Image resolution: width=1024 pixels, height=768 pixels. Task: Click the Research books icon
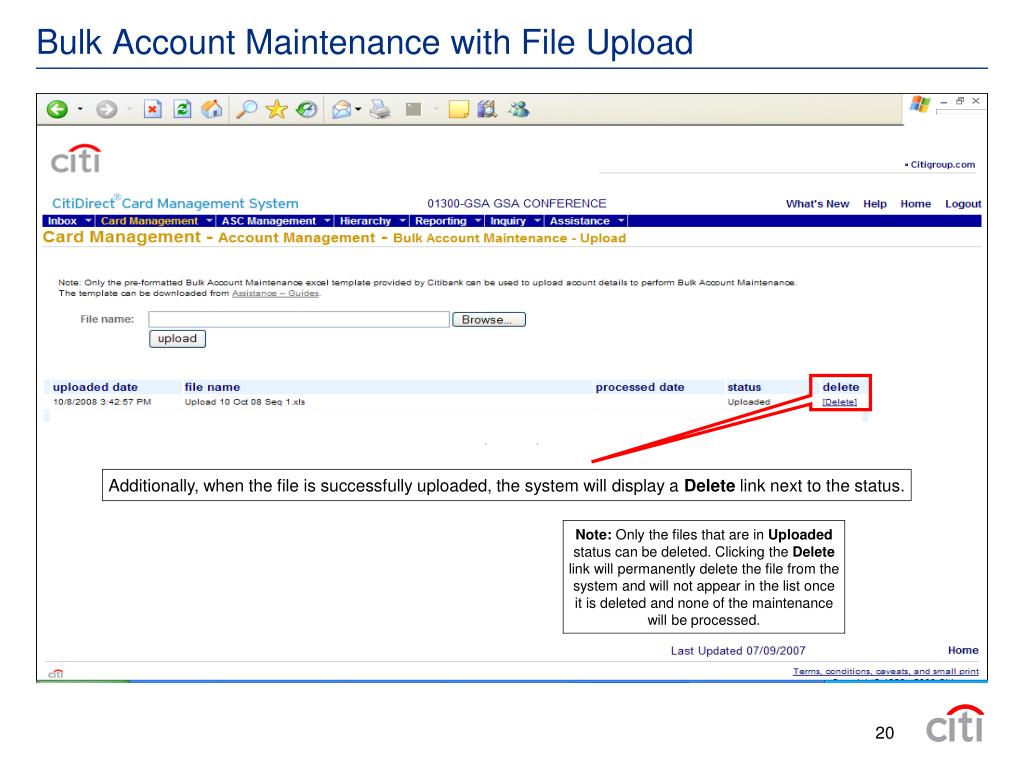coord(487,109)
